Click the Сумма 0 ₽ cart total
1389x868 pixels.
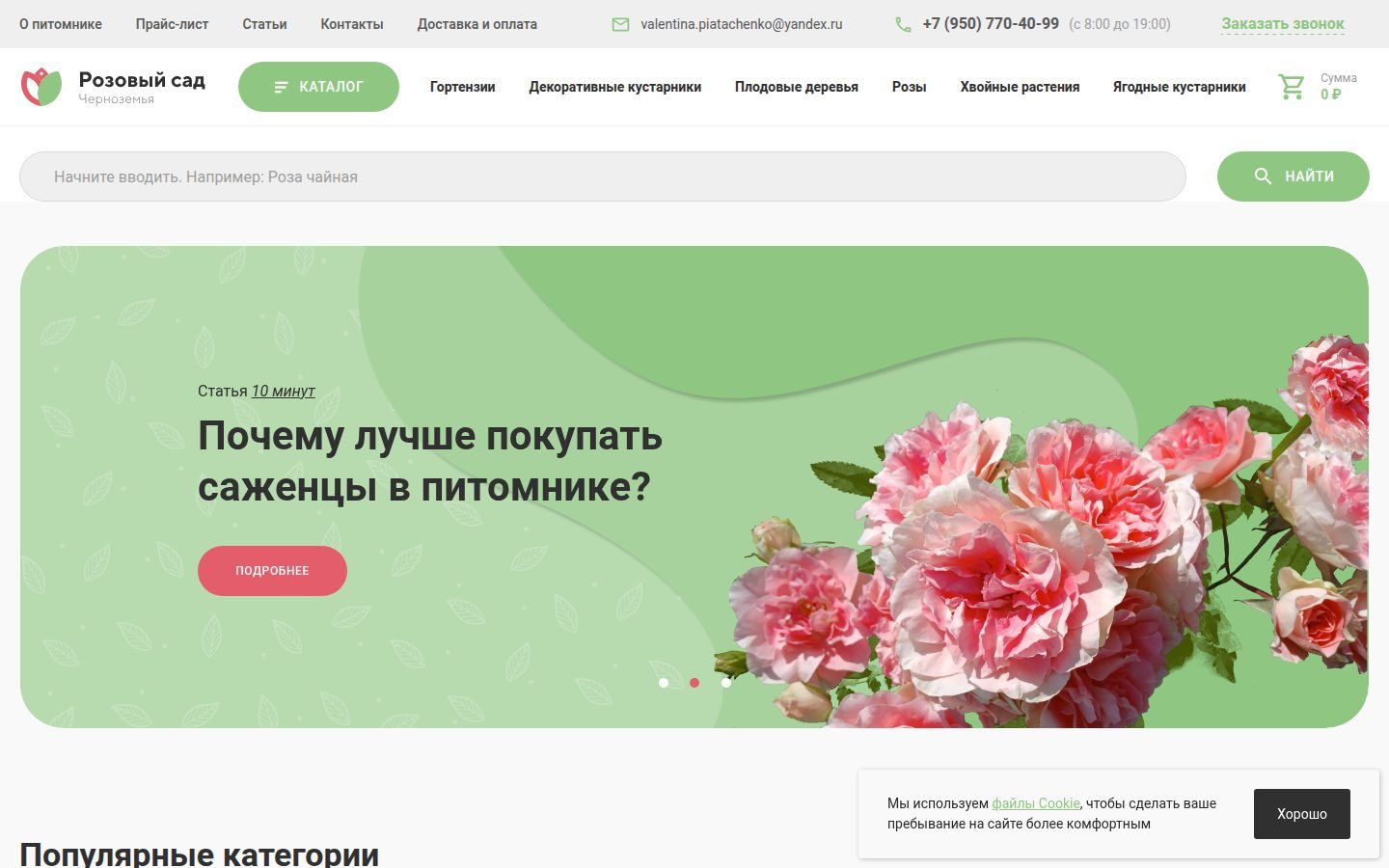click(1339, 87)
